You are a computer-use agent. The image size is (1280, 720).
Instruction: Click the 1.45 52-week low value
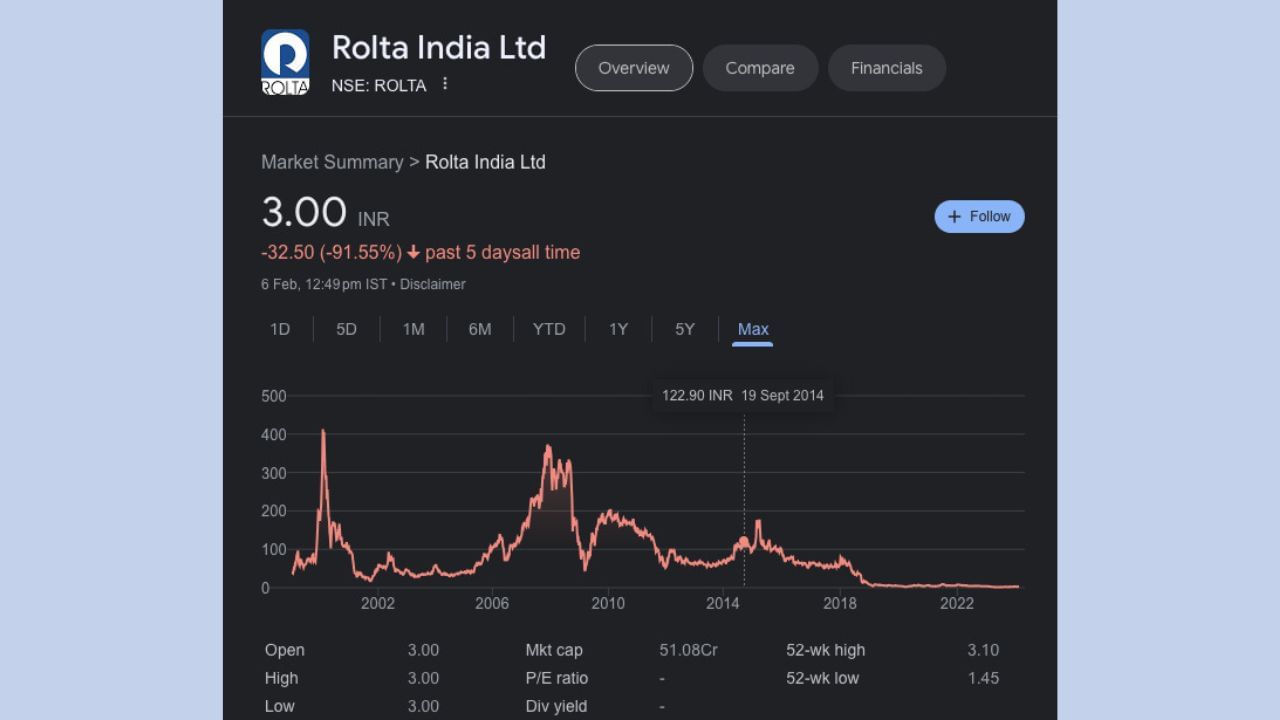(983, 678)
